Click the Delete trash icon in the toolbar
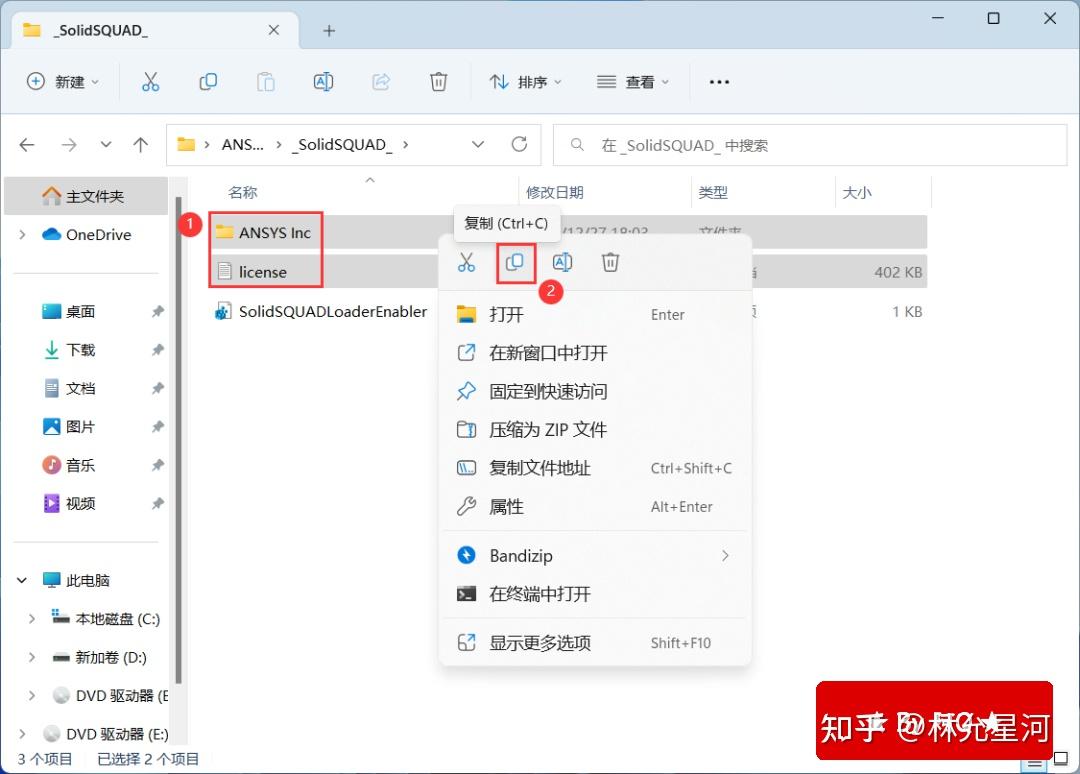1080x774 pixels. click(x=438, y=81)
